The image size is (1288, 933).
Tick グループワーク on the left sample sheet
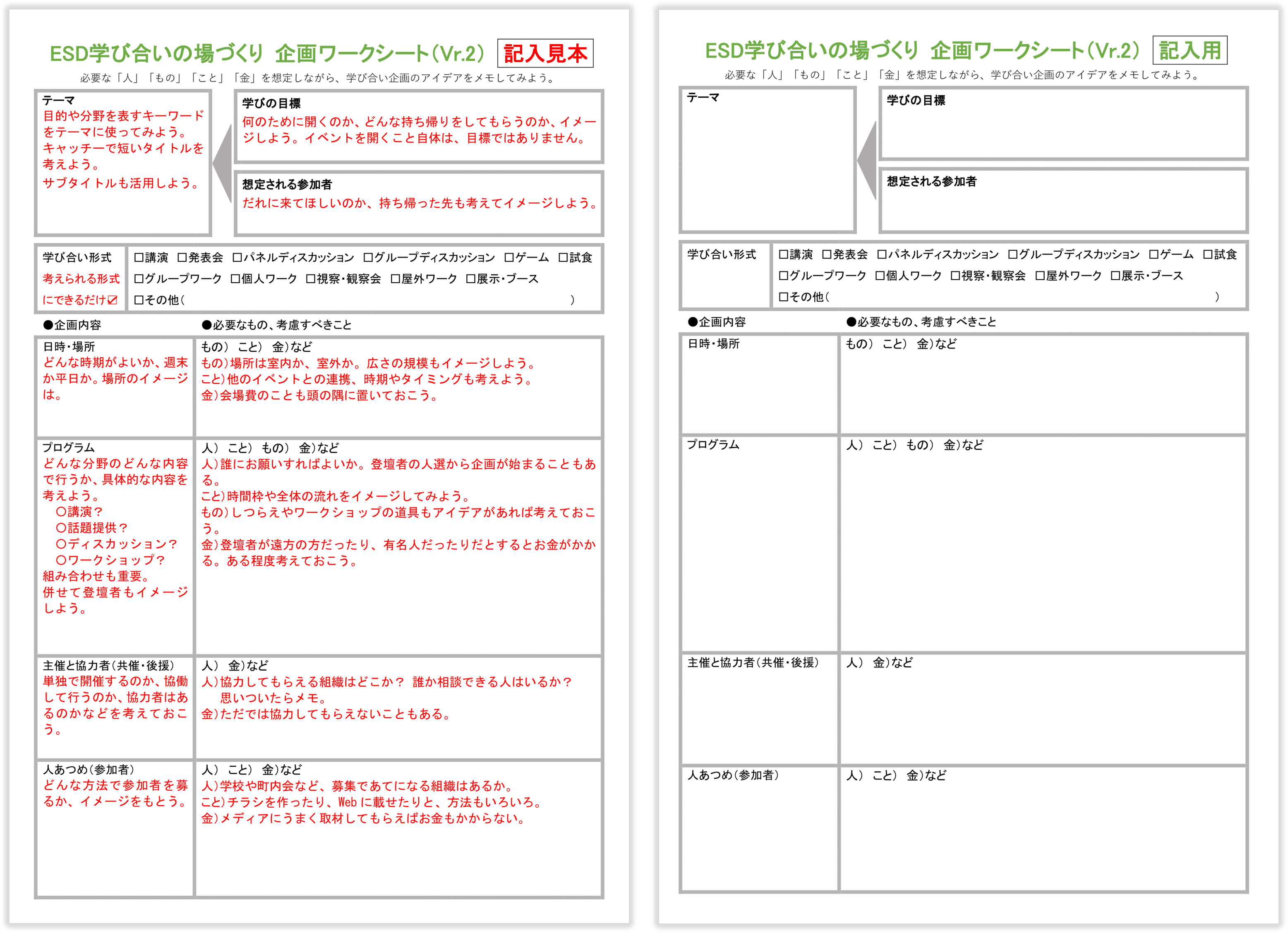click(x=139, y=278)
